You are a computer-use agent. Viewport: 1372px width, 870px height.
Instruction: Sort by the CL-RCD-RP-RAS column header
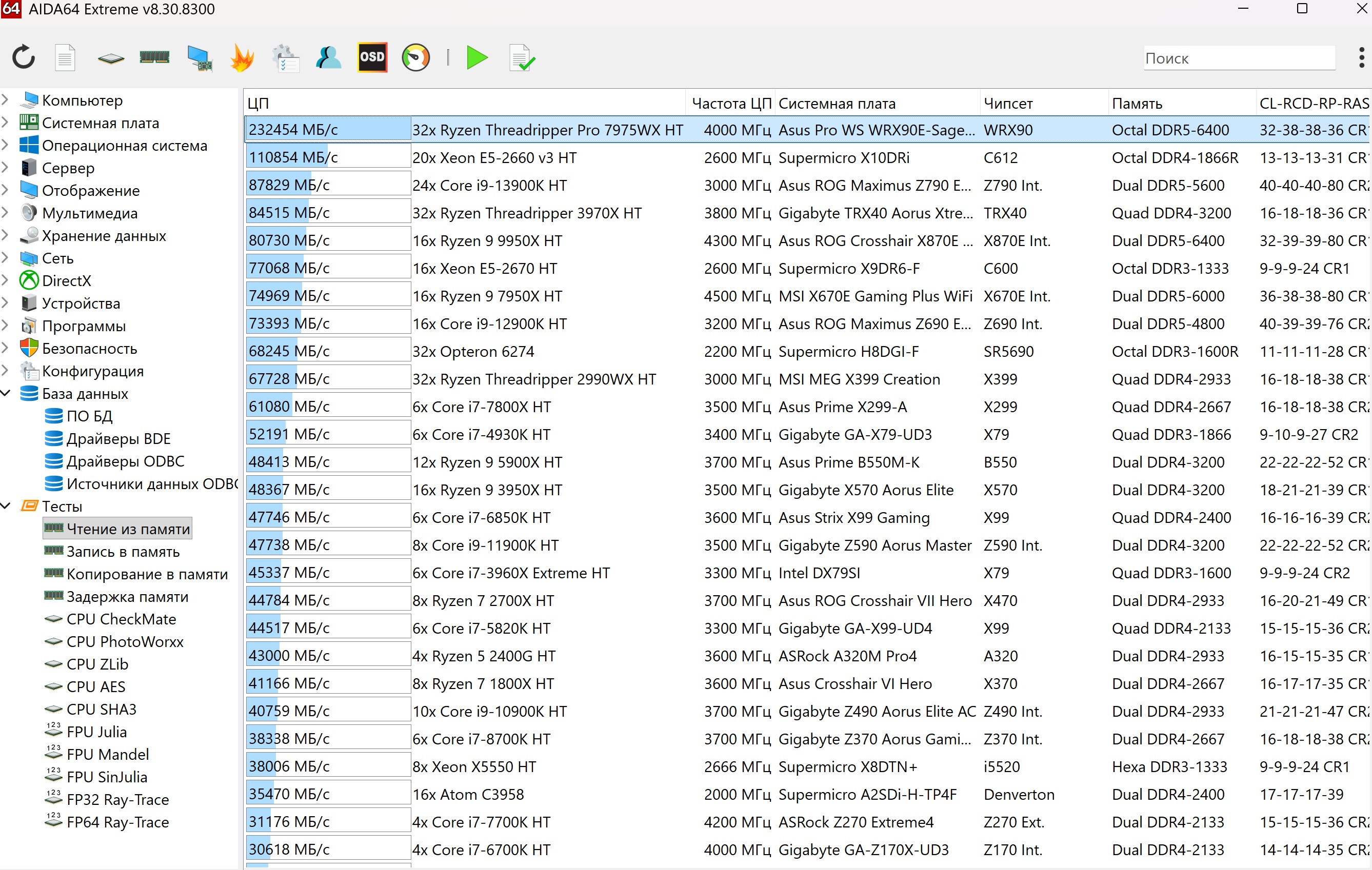tap(1314, 103)
